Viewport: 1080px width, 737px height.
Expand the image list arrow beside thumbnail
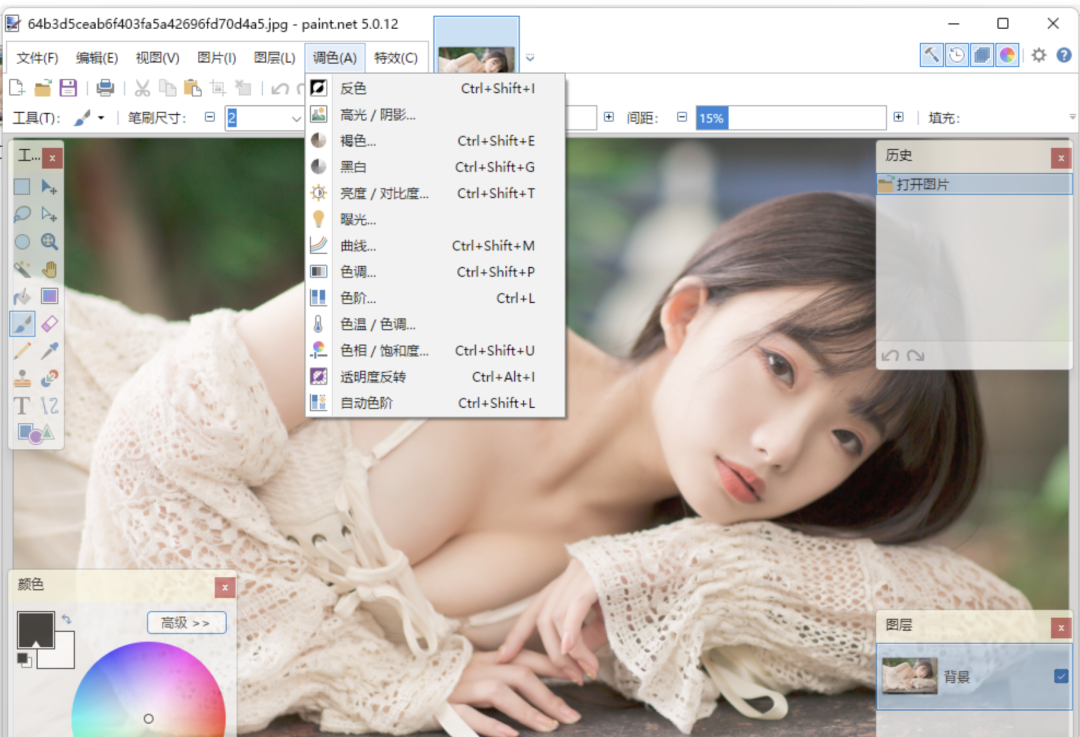coord(531,57)
